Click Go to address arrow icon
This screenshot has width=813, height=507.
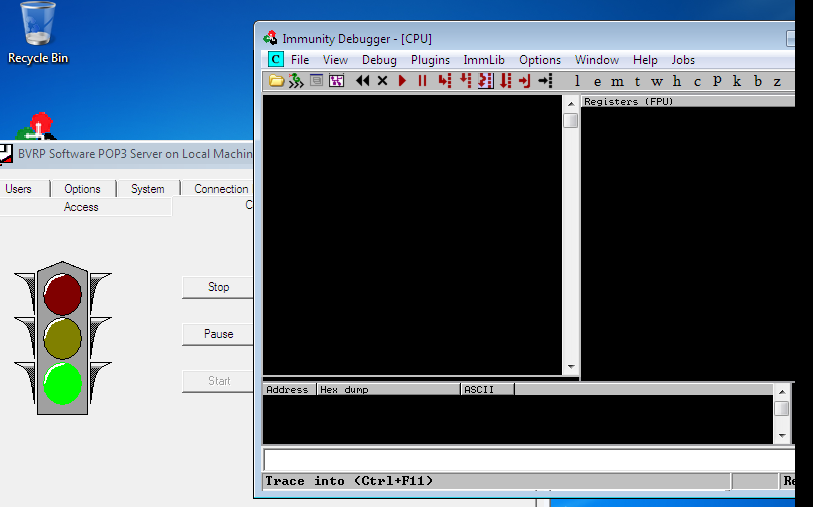pyautogui.click(x=545, y=81)
